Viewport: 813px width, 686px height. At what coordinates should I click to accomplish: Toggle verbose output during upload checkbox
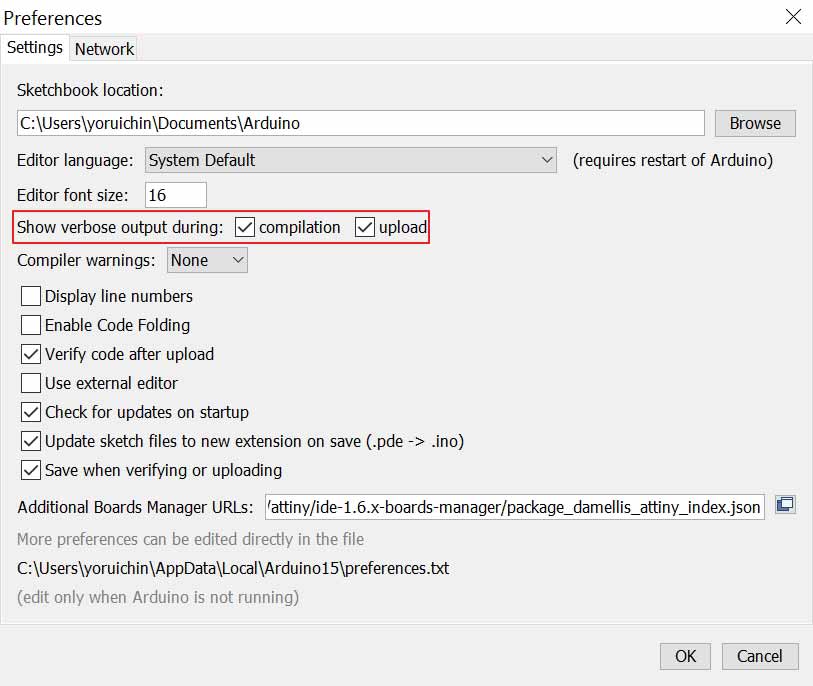365,227
